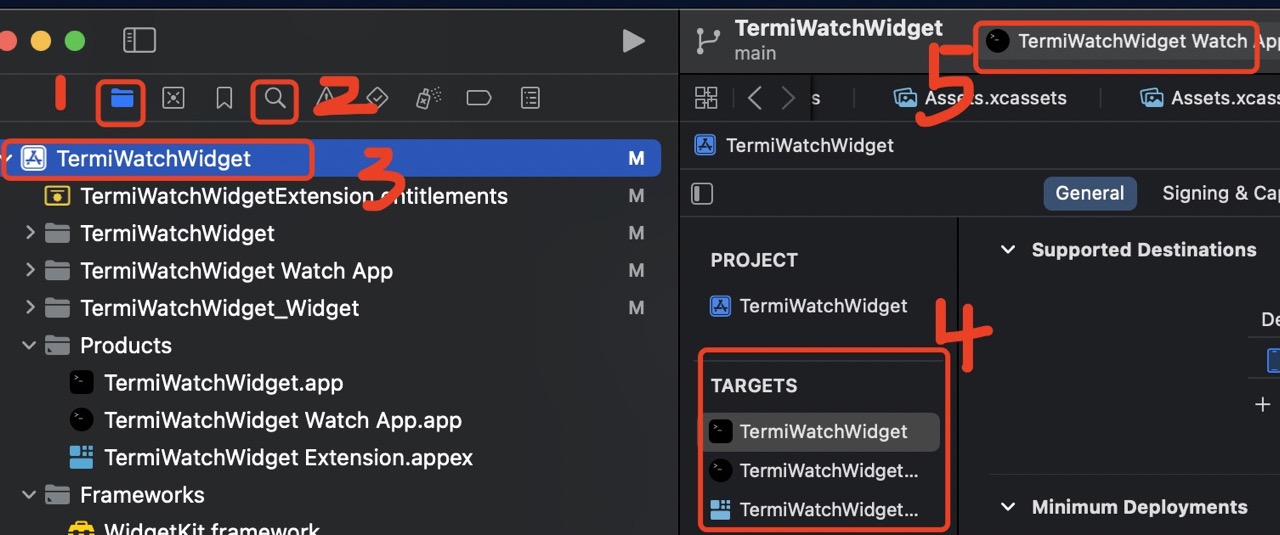The image size is (1280, 535).
Task: Click the Products folder label
Action: pos(126,346)
